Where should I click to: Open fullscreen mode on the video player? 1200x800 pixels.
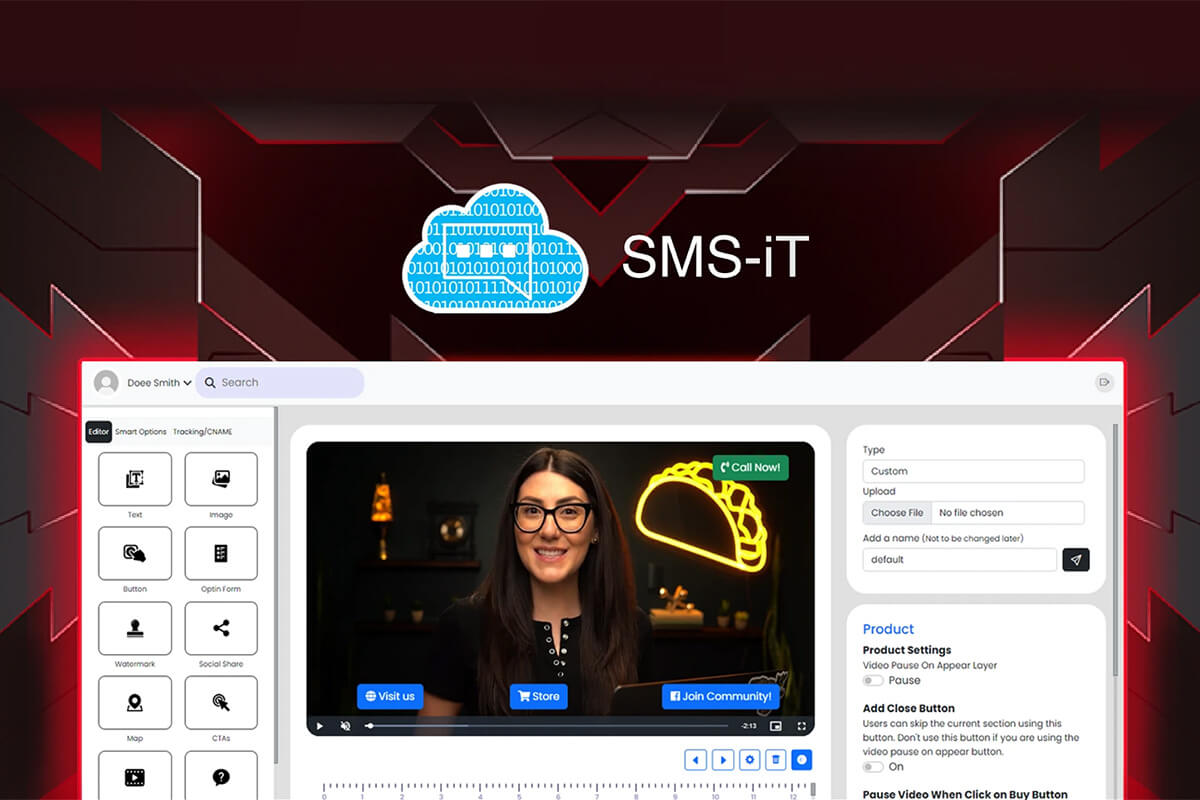(801, 726)
